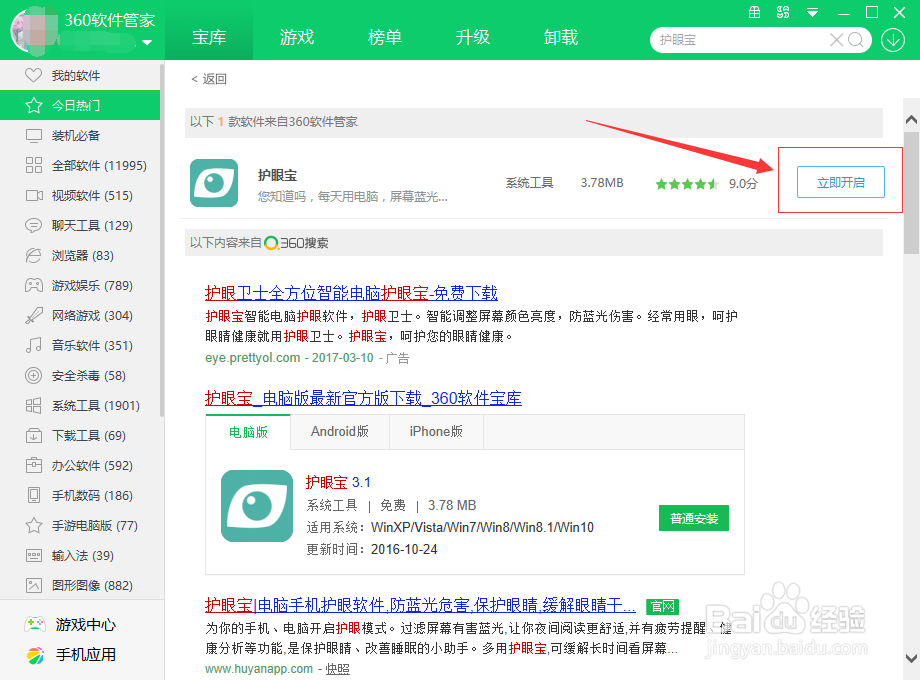Open 装机必备 monitor icon
Image resolution: width=920 pixels, height=680 pixels.
click(x=33, y=136)
